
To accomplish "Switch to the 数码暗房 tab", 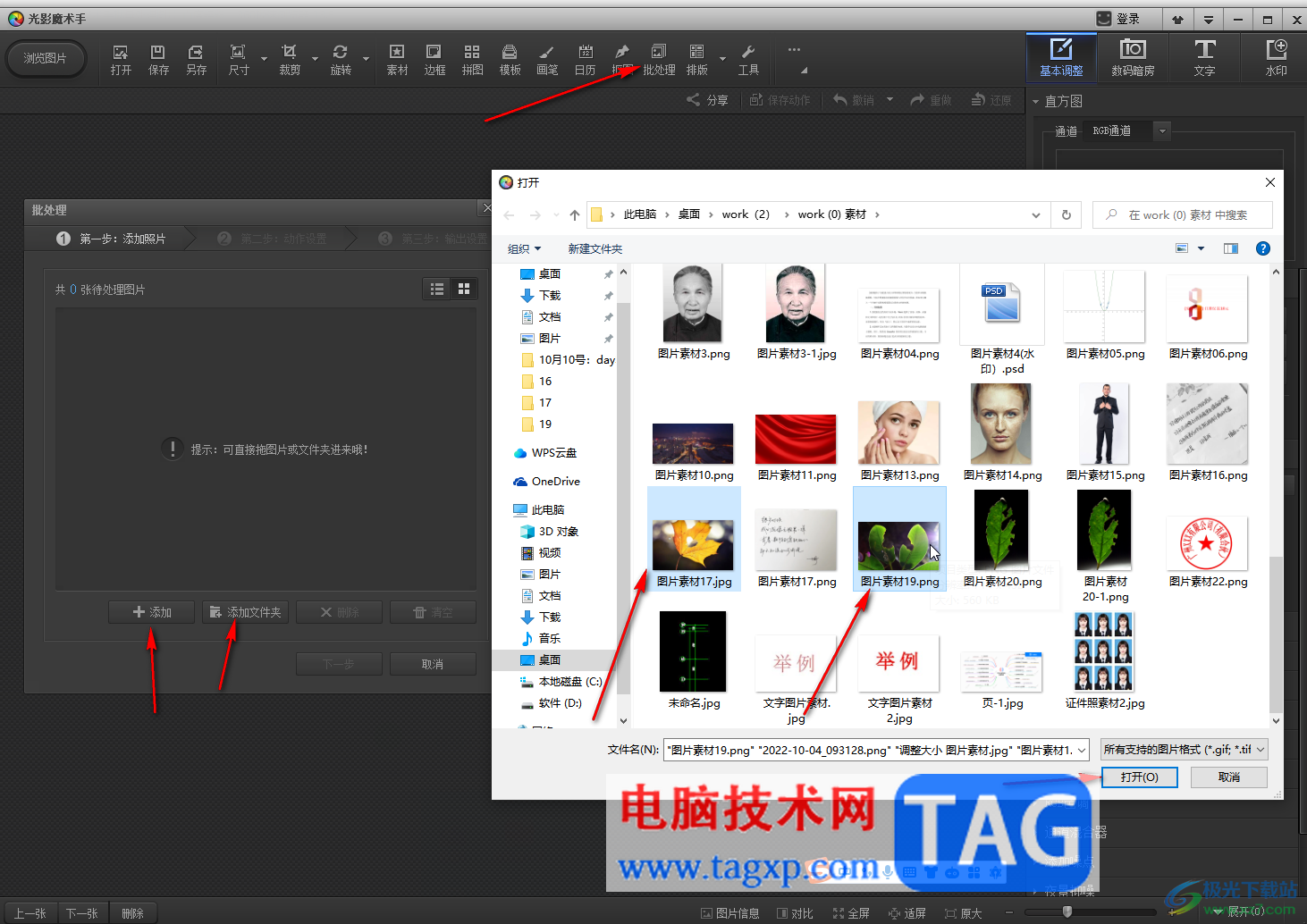I will 1133,57.
